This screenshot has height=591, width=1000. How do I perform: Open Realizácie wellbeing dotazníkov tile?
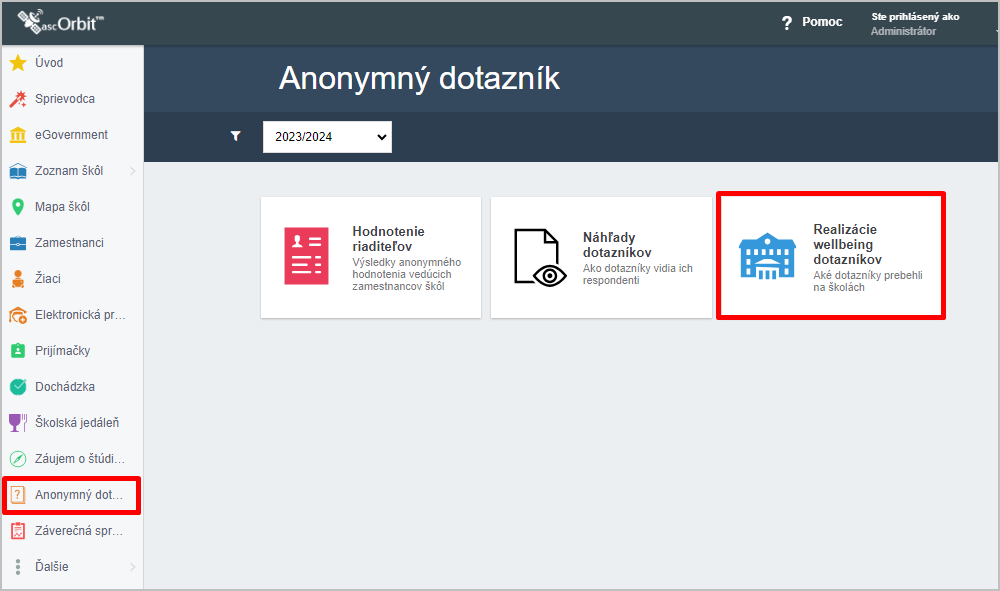pos(831,256)
